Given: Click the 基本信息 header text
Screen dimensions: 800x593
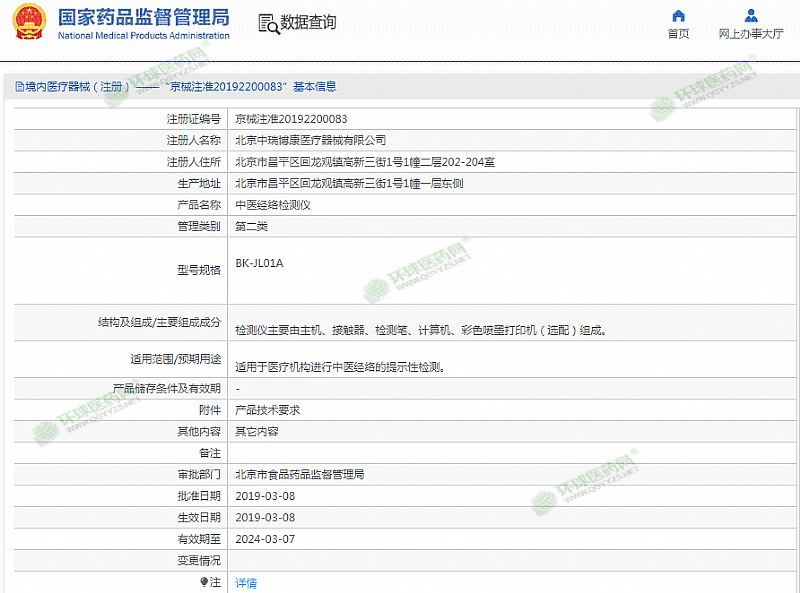Looking at the screenshot, I should [315, 87].
